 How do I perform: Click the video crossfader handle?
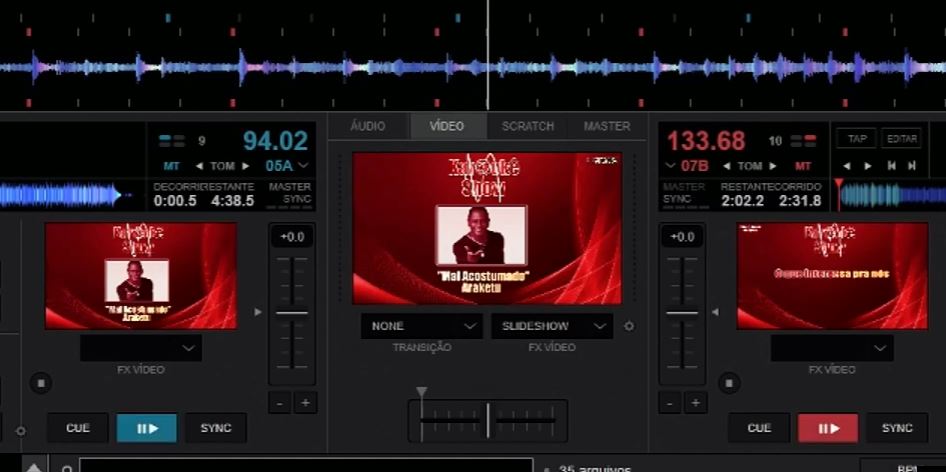click(488, 421)
